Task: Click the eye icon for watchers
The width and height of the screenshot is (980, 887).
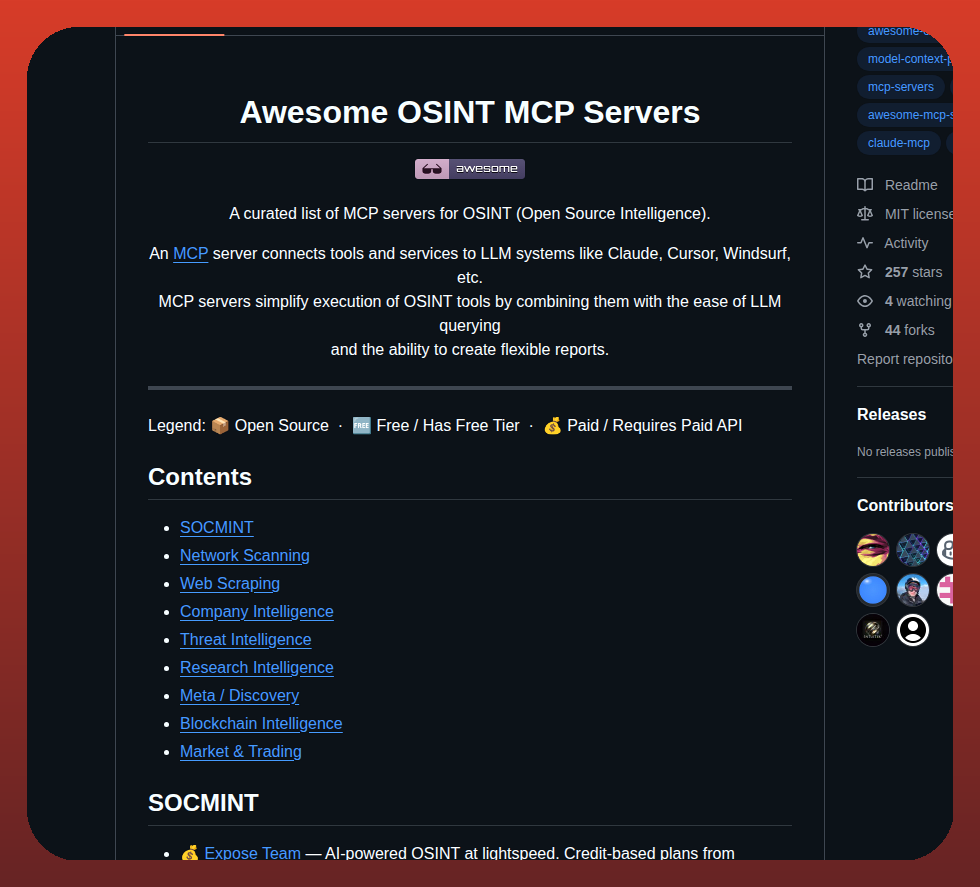Action: pyautogui.click(x=865, y=301)
